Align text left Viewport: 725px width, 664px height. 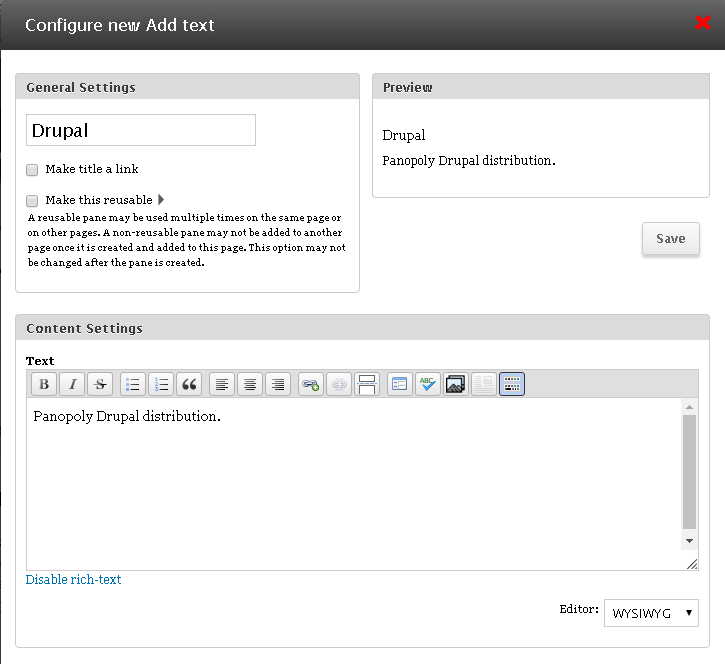tap(222, 384)
